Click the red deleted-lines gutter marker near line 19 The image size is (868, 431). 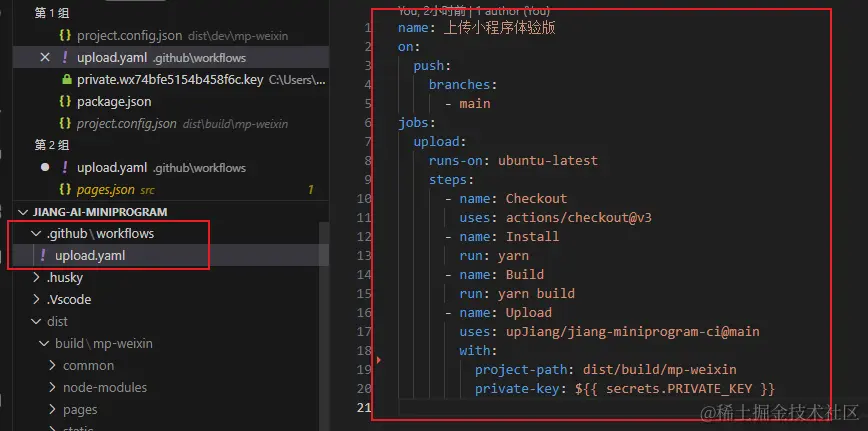[x=379, y=360]
